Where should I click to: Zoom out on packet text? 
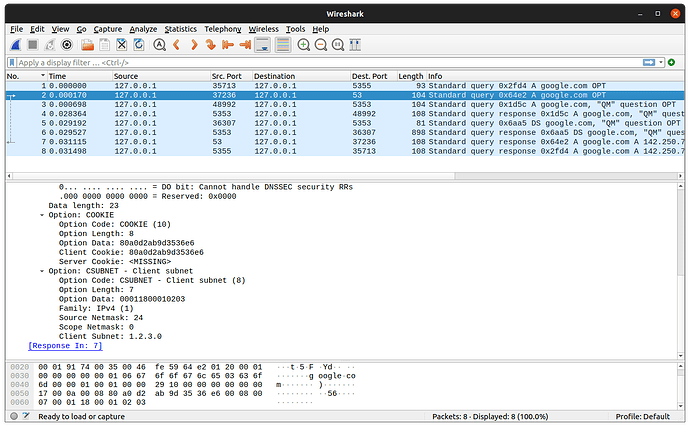pos(321,45)
